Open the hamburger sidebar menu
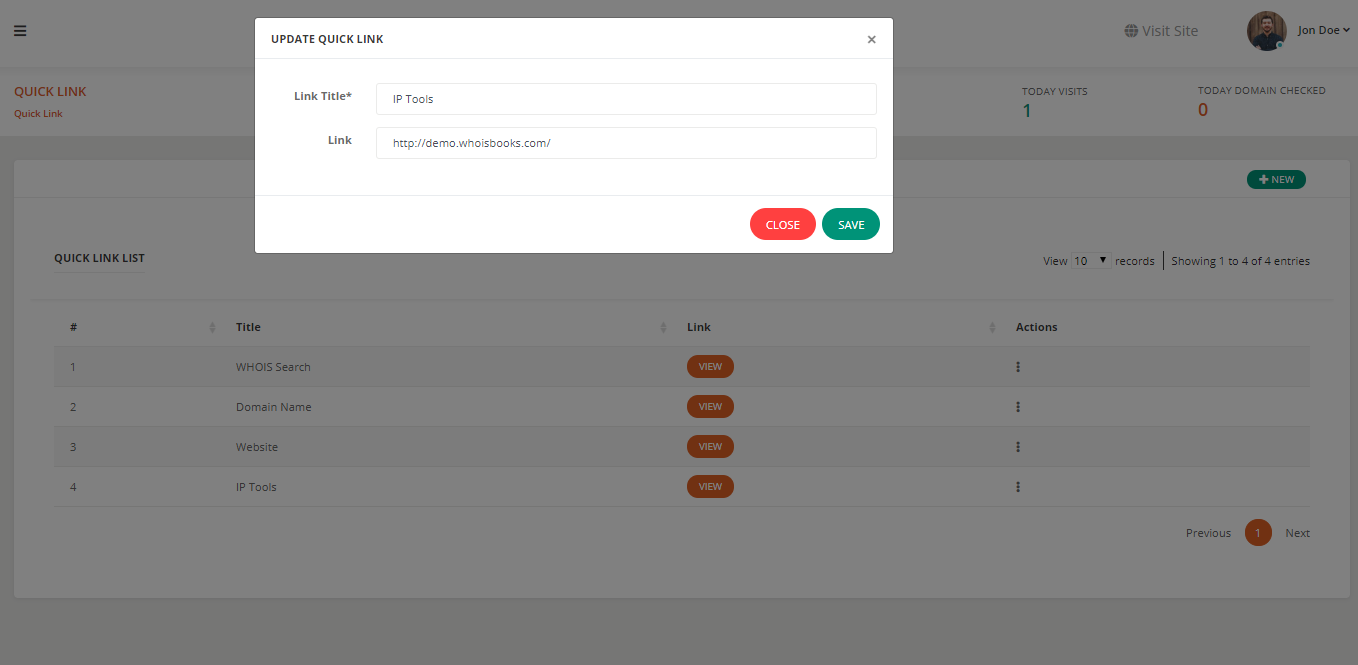 [20, 30]
